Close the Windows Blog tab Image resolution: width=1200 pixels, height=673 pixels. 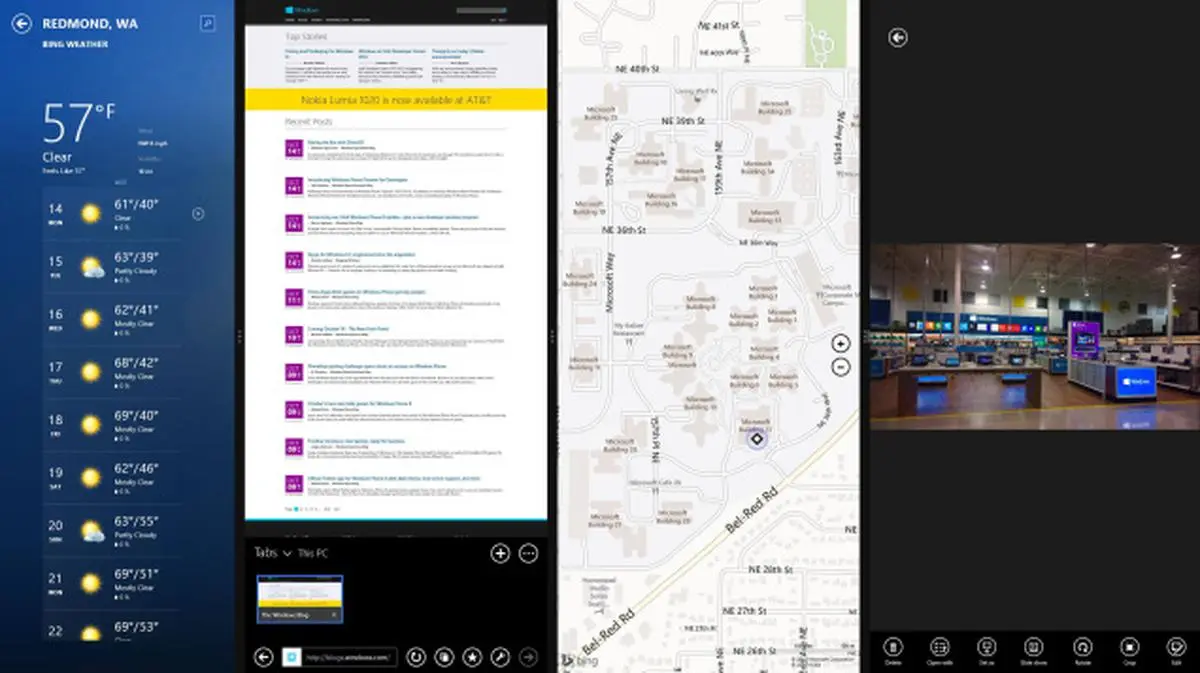coord(334,615)
